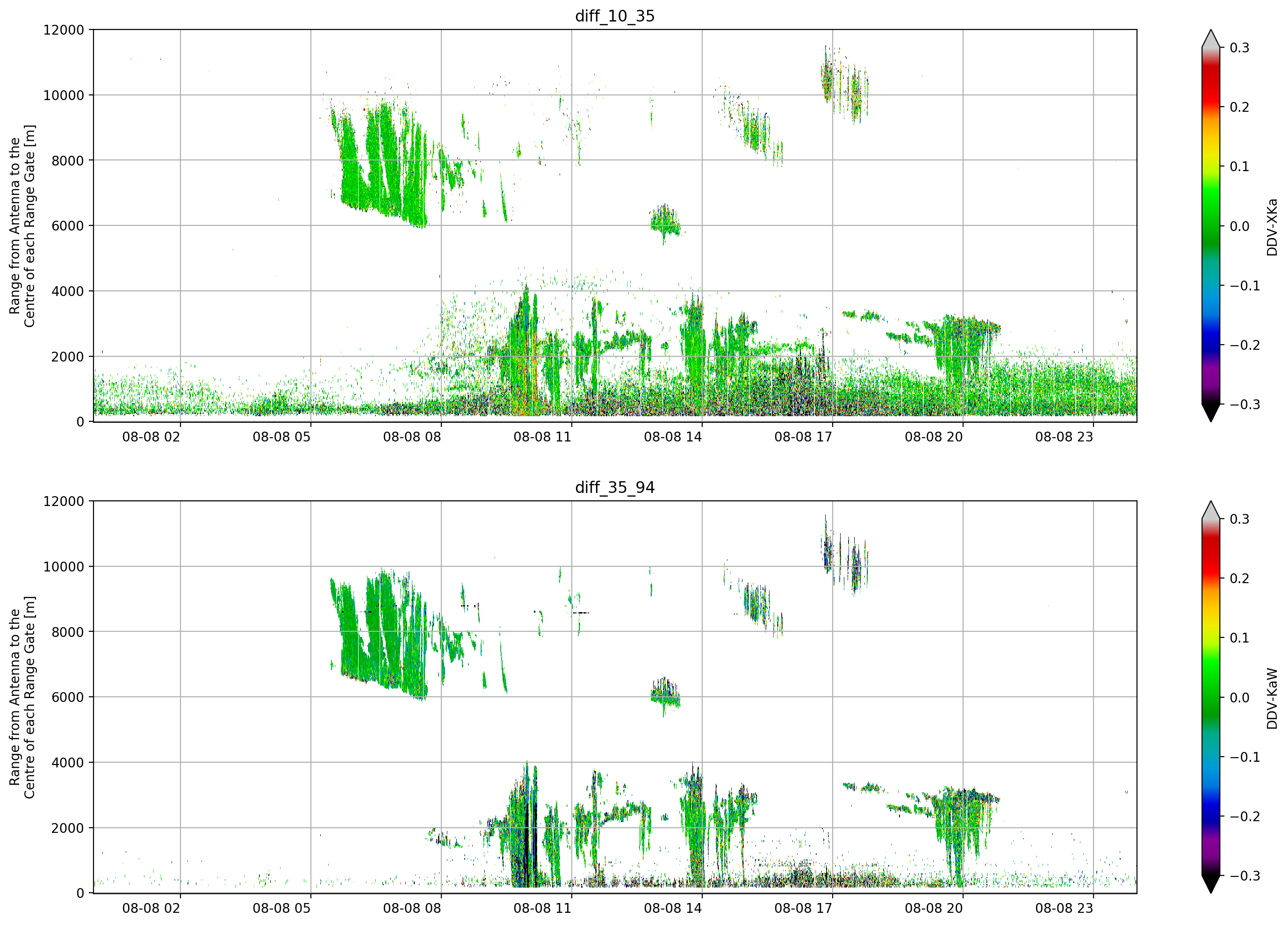Click the 4000 y-tick in diff_10_35
1288x925 pixels.
(68, 291)
